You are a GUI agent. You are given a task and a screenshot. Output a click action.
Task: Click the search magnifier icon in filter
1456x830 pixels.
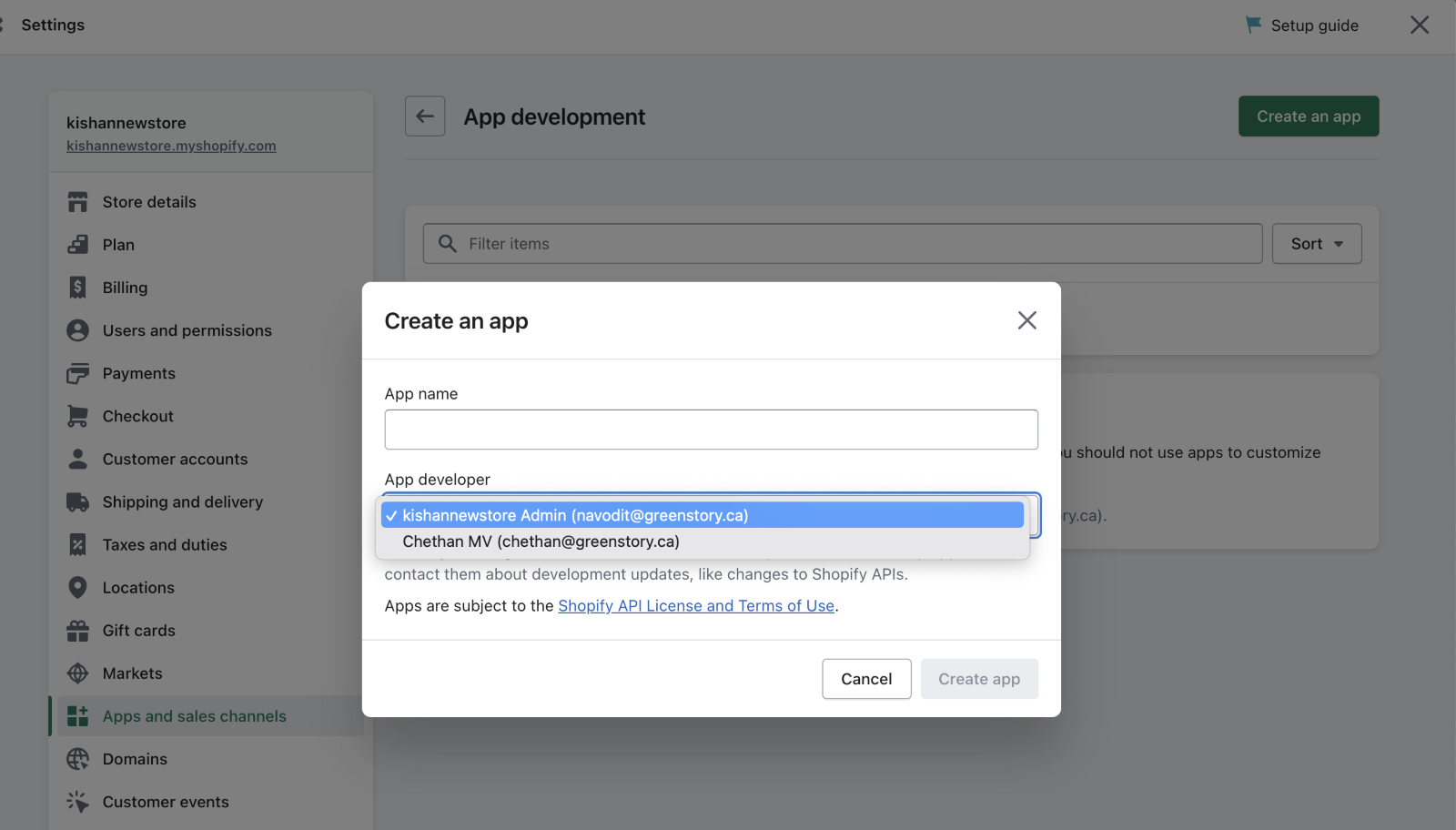click(x=448, y=243)
